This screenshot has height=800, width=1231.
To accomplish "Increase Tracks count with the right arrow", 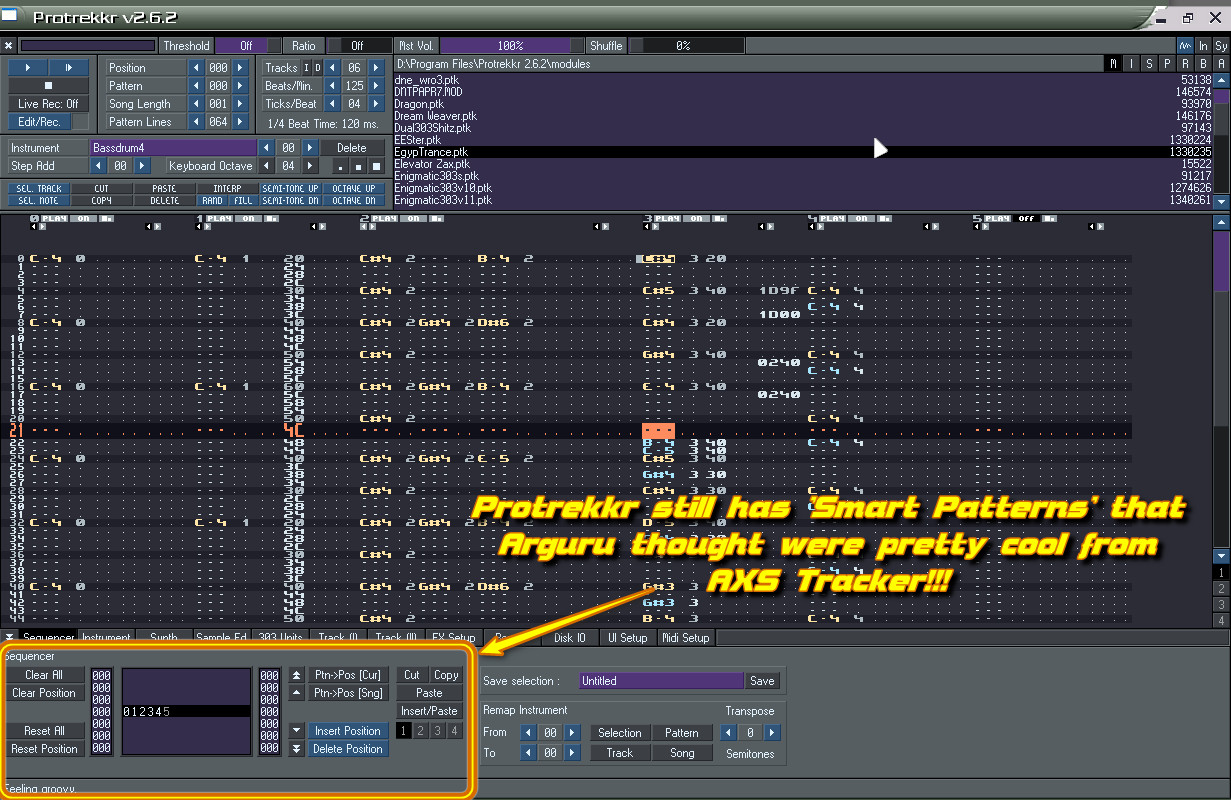I will click(376, 68).
